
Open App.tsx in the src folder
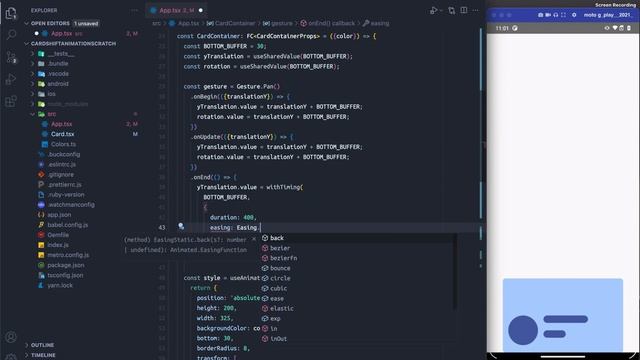tap(62, 124)
